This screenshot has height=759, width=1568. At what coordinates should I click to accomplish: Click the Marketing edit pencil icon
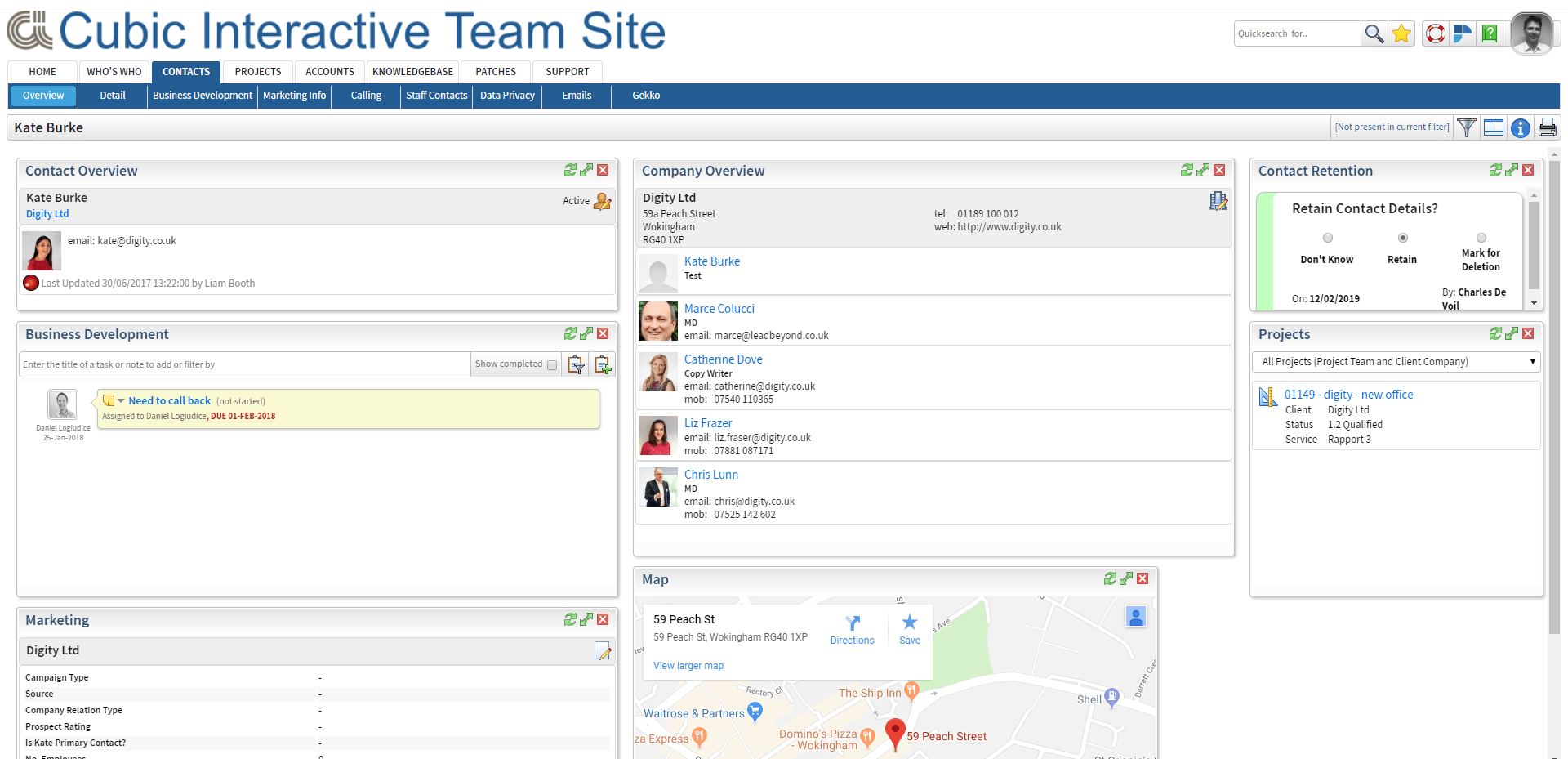tap(603, 651)
